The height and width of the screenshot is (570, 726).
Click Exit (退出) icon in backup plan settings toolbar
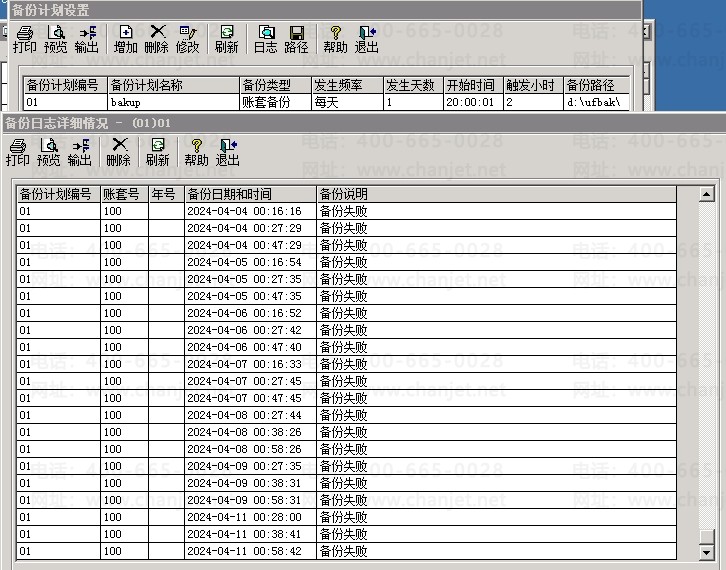tap(366, 39)
